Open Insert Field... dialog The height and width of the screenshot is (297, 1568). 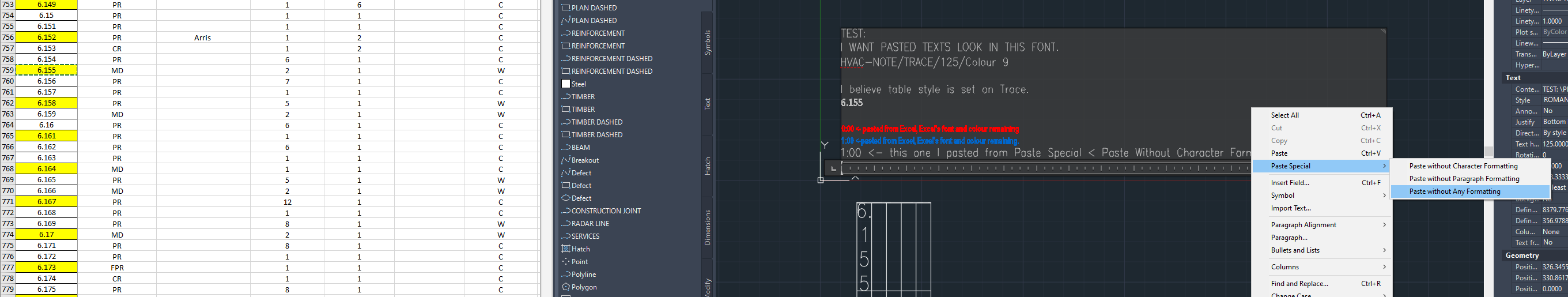coord(1321,183)
